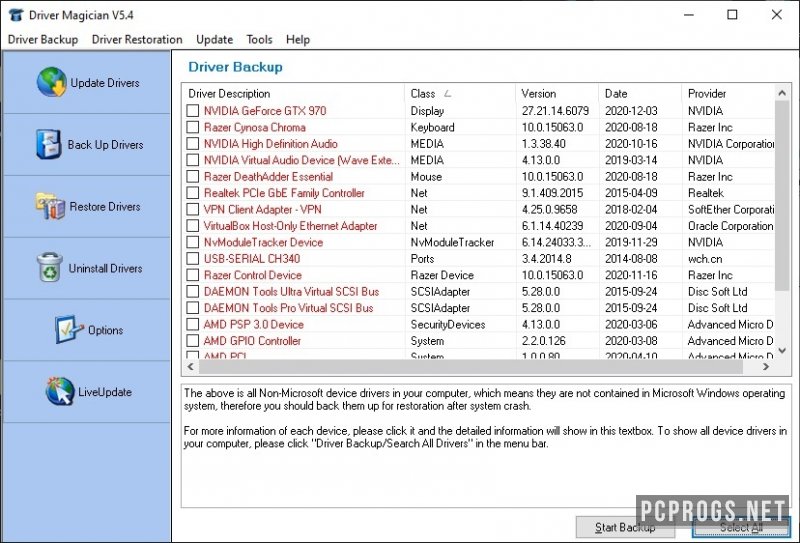Click the Options sidebar label
This screenshot has height=543, width=800.
[105, 330]
